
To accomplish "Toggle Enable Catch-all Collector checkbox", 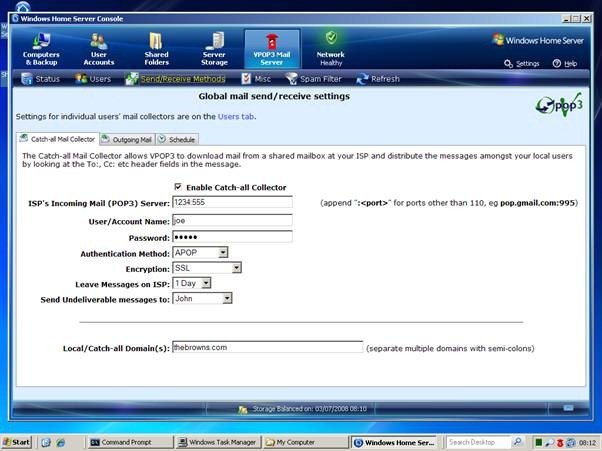I will (178, 187).
